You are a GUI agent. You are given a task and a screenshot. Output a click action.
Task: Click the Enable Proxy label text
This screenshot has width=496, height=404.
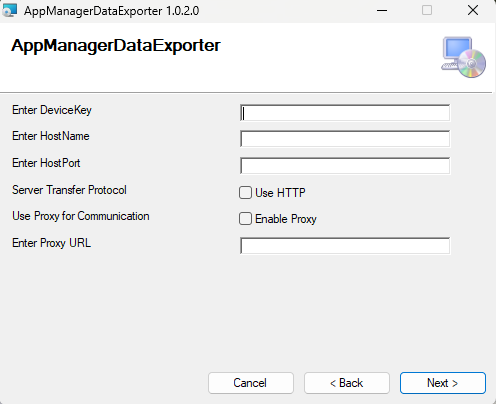coord(286,219)
